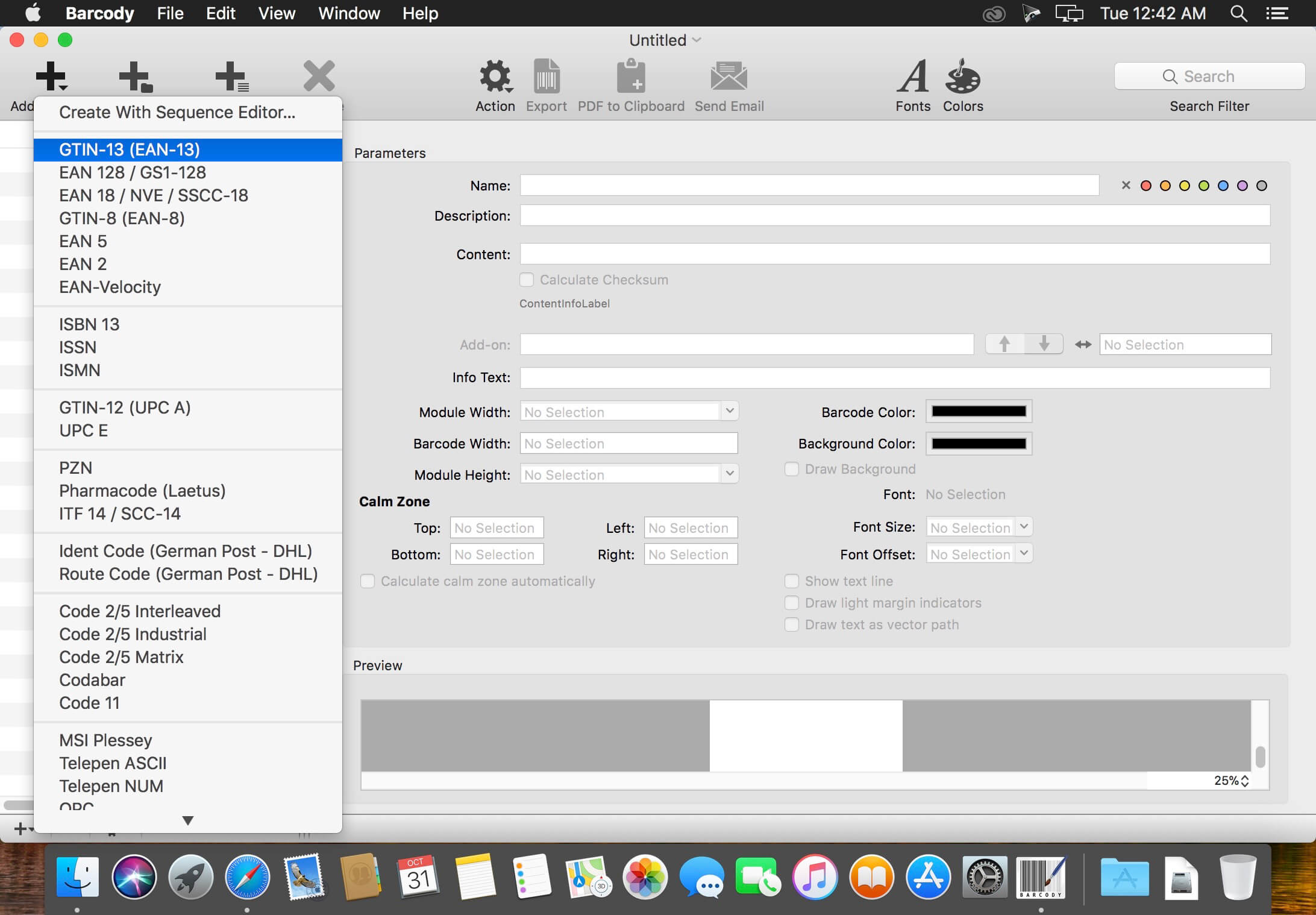The height and width of the screenshot is (915, 1316).
Task: Open Notification Center list icon
Action: point(1277,13)
